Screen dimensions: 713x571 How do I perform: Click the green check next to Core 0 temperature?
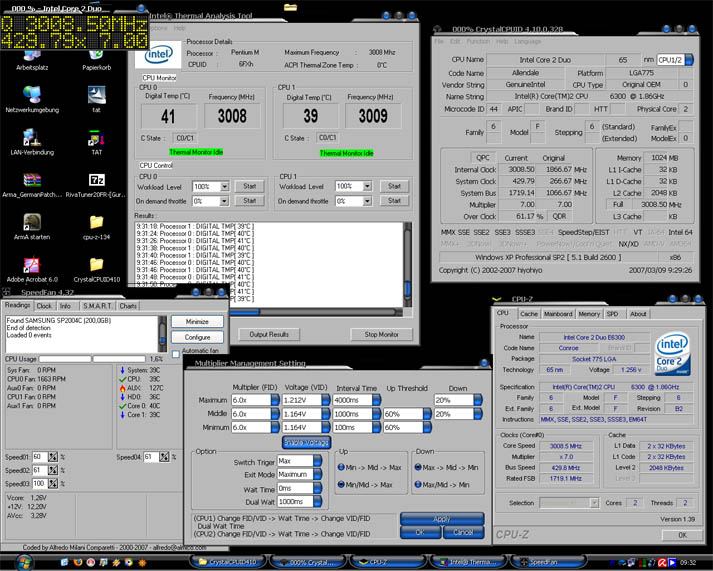tap(122, 406)
